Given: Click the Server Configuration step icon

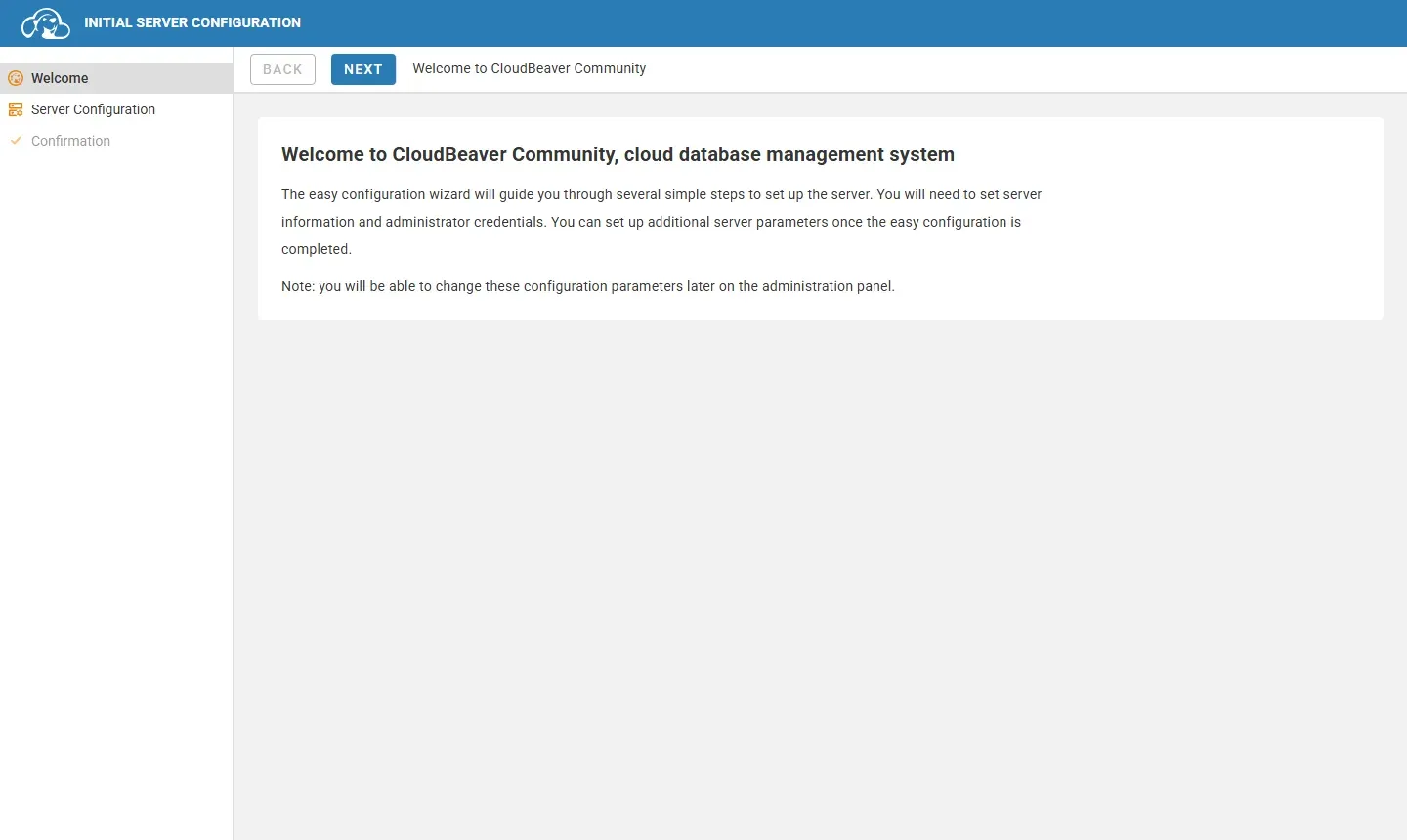Looking at the screenshot, I should click(16, 109).
